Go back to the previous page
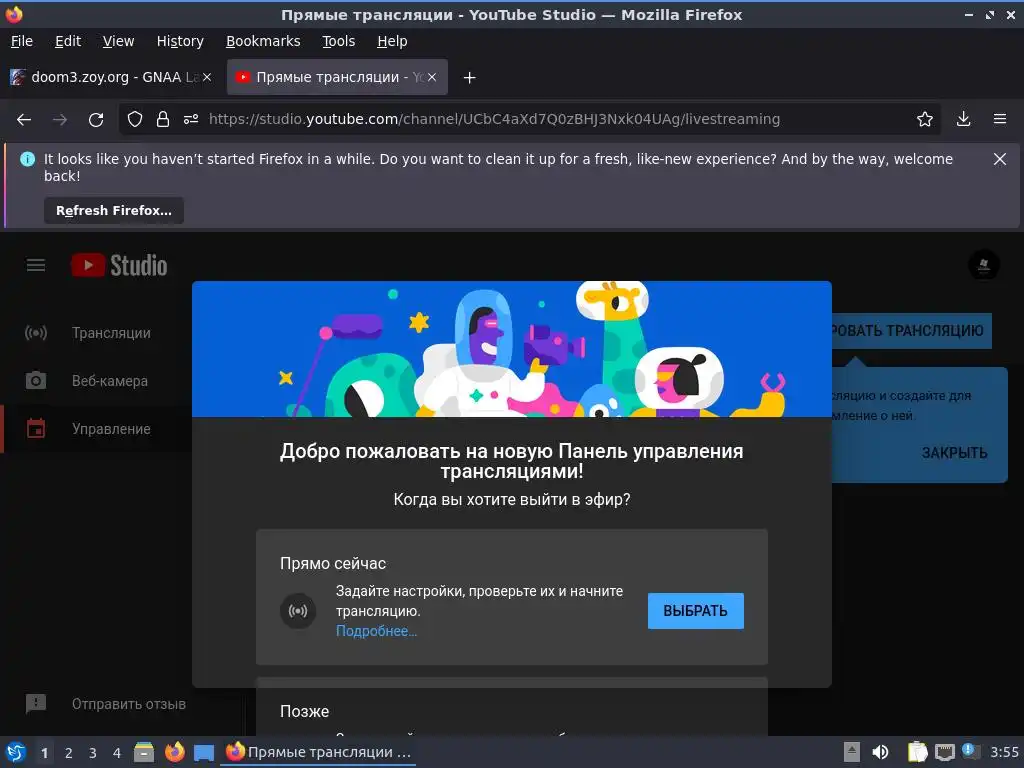This screenshot has height=768, width=1024. click(x=24, y=120)
